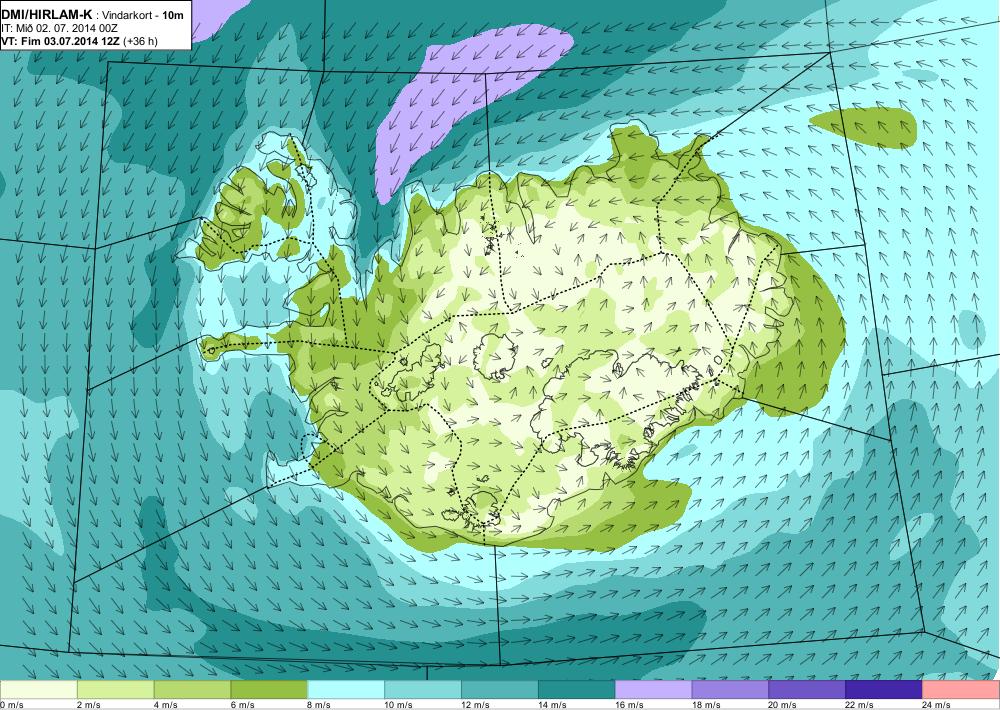Click the medium purple 18–20 m/s legend swatch
The width and height of the screenshot is (1000, 710).
[x=730, y=690]
